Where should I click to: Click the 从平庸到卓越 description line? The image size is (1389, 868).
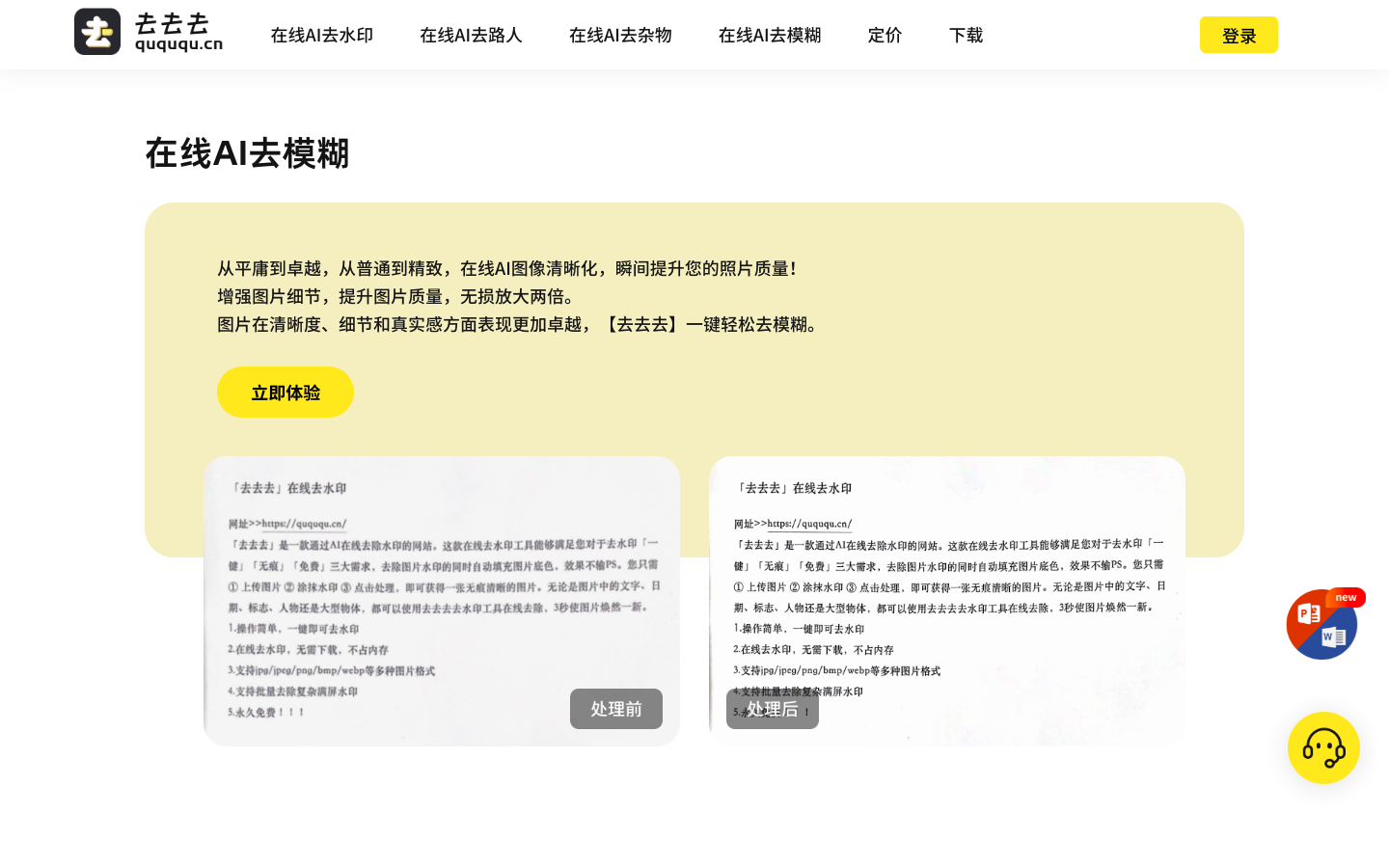pos(506,268)
